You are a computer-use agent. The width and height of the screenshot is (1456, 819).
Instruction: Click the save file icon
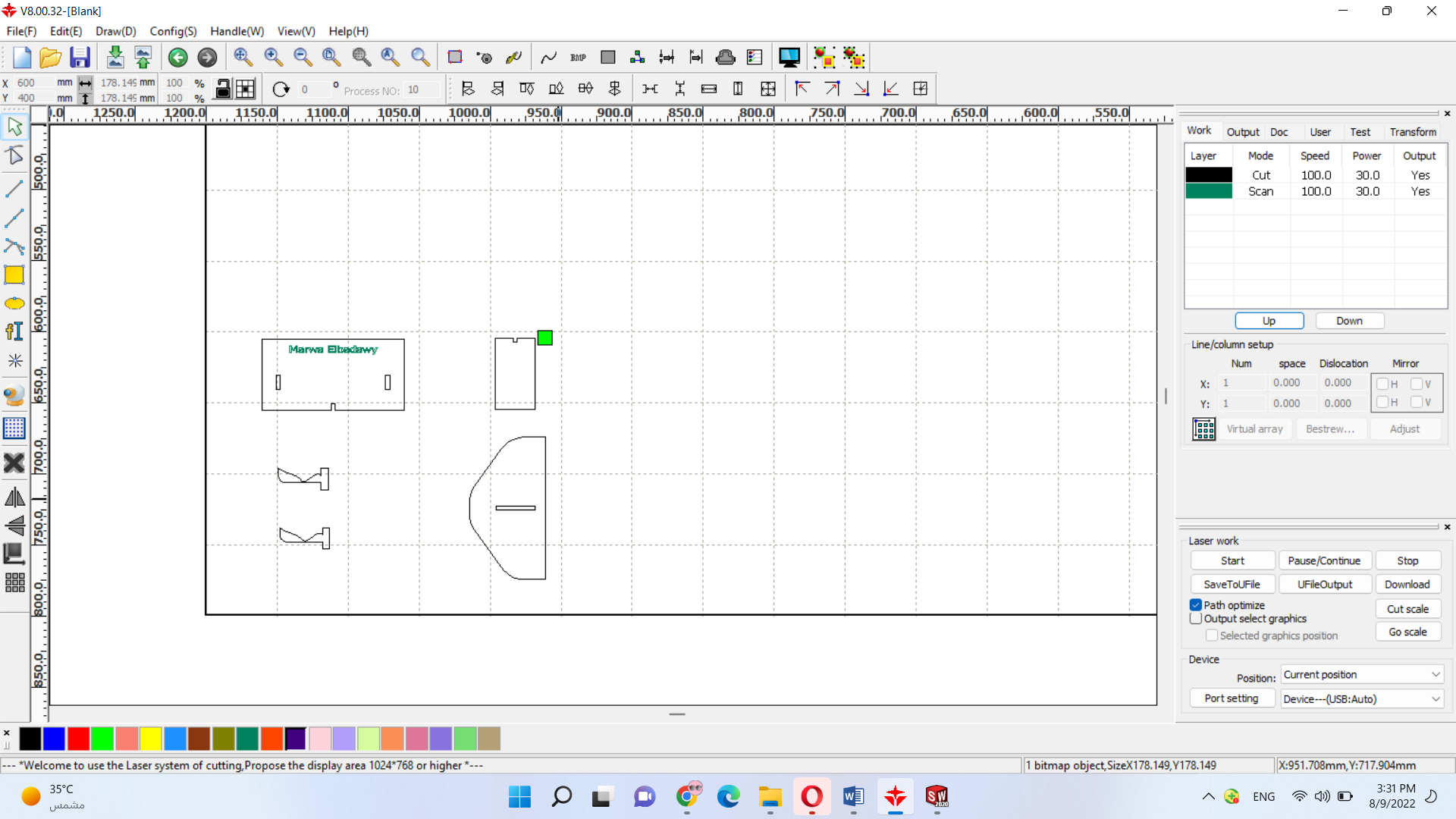click(x=80, y=58)
